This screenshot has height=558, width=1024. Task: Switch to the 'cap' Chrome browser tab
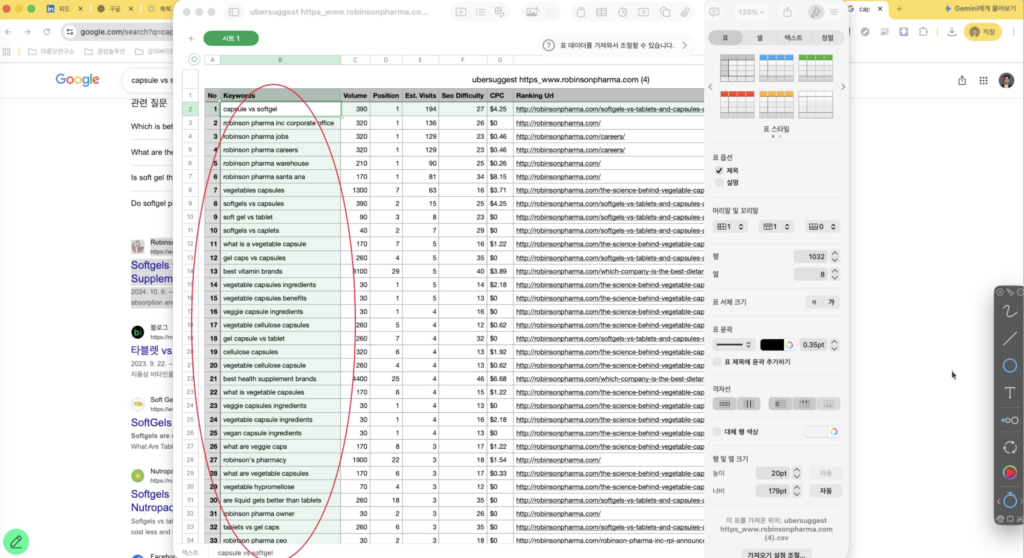[863, 9]
